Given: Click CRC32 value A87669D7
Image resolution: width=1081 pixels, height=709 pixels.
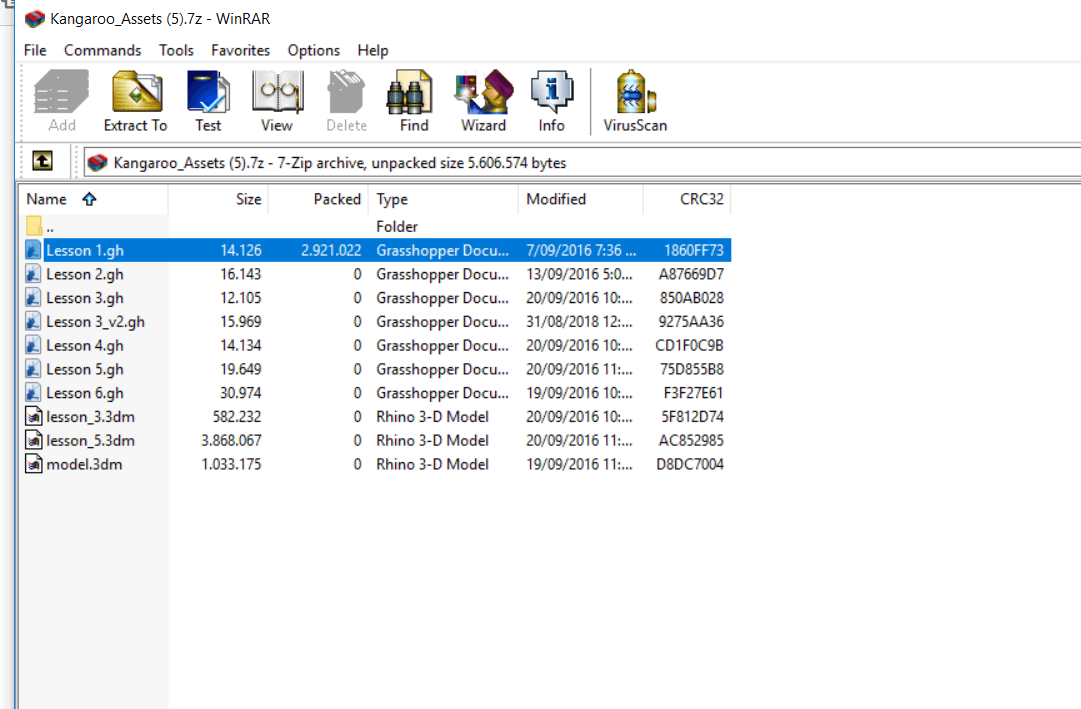Looking at the screenshot, I should (x=691, y=274).
